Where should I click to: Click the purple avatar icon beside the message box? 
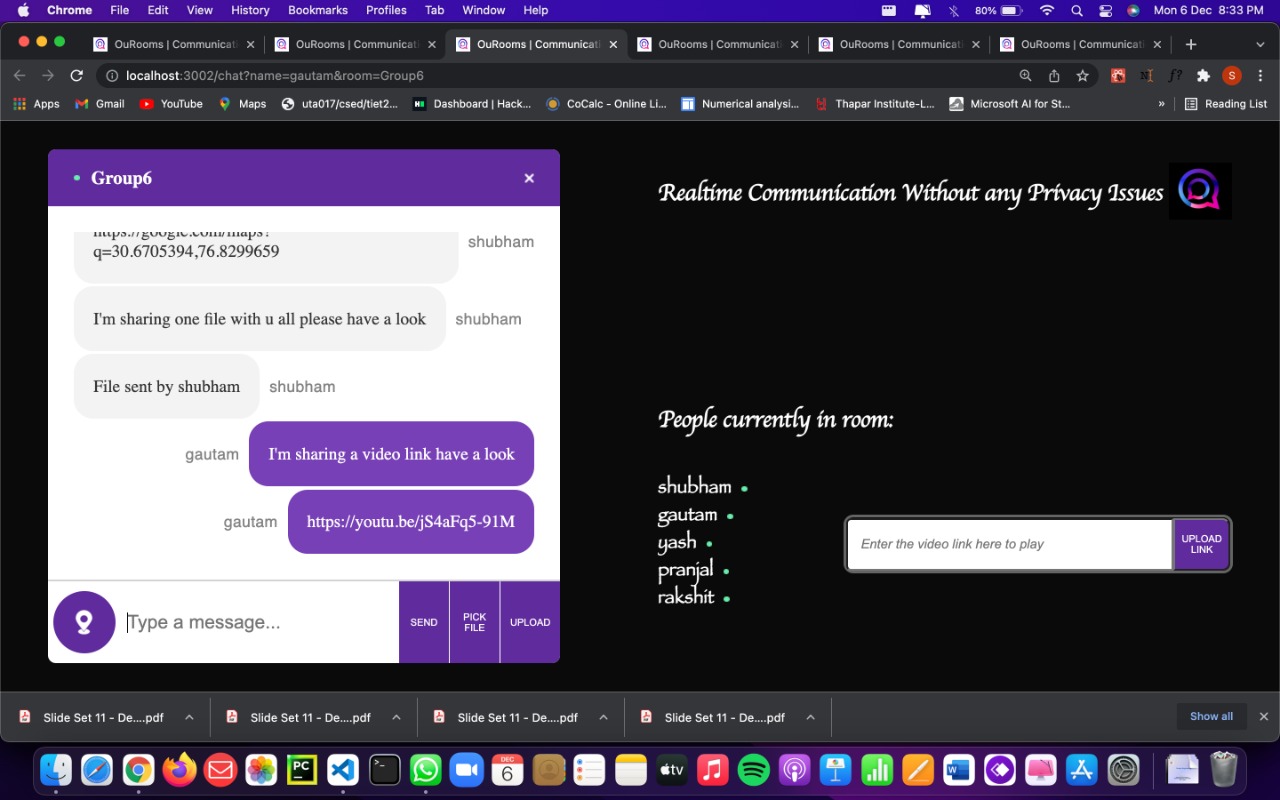click(84, 621)
